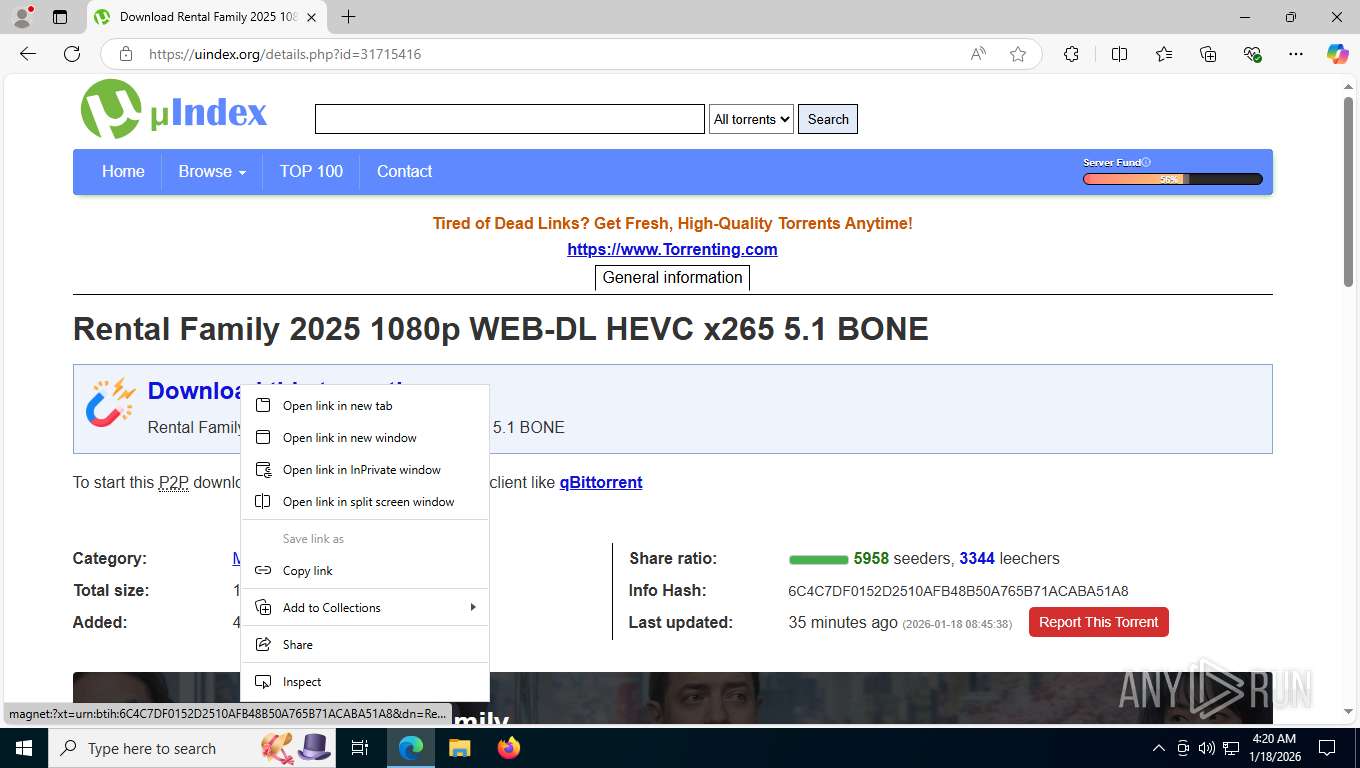Show hidden system tray icons
This screenshot has height=768, width=1360.
point(1159,748)
